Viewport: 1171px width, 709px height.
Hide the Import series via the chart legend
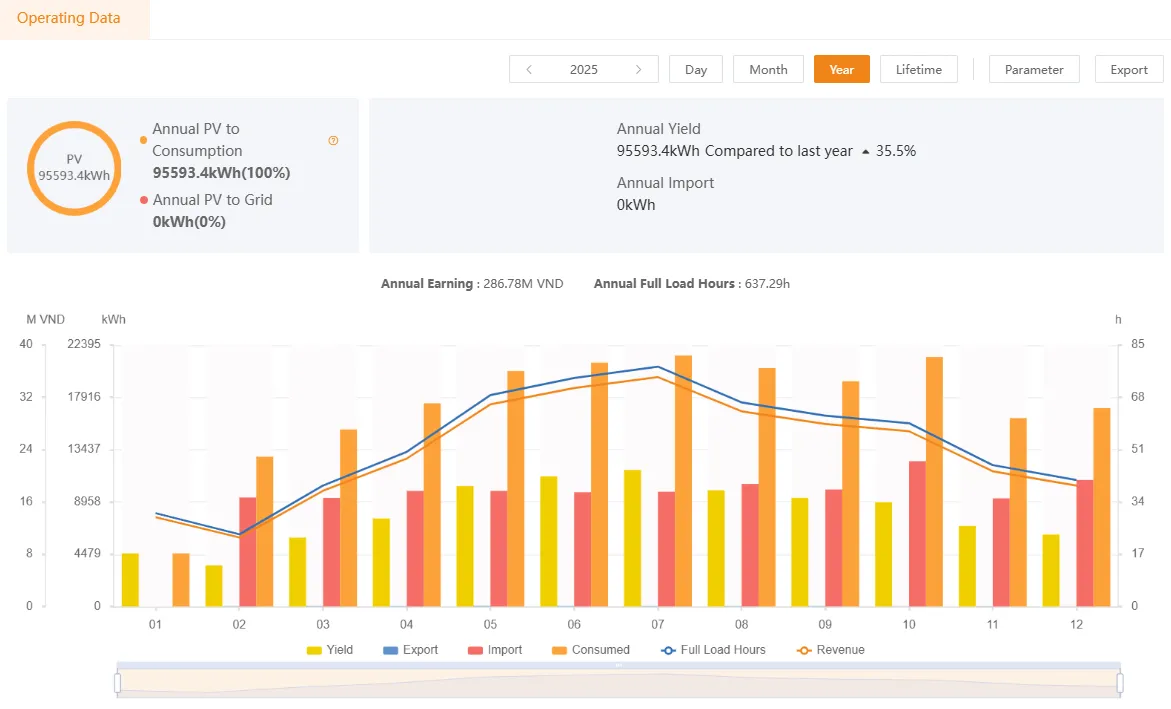pyautogui.click(x=494, y=650)
